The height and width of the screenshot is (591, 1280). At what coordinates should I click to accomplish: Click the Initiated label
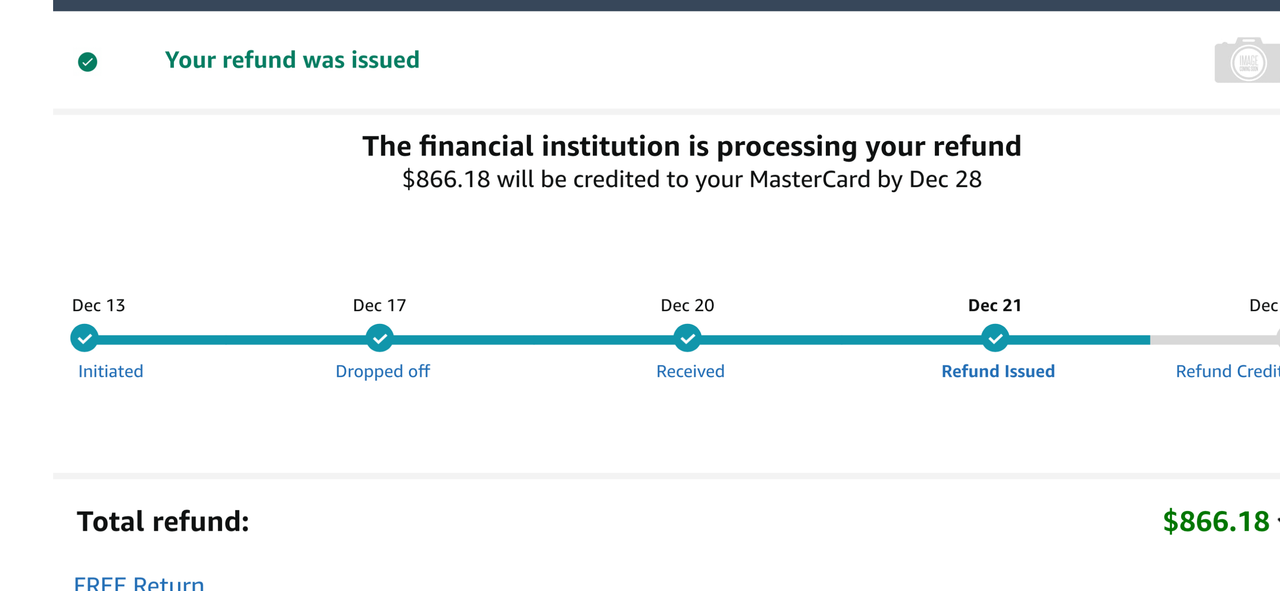111,371
